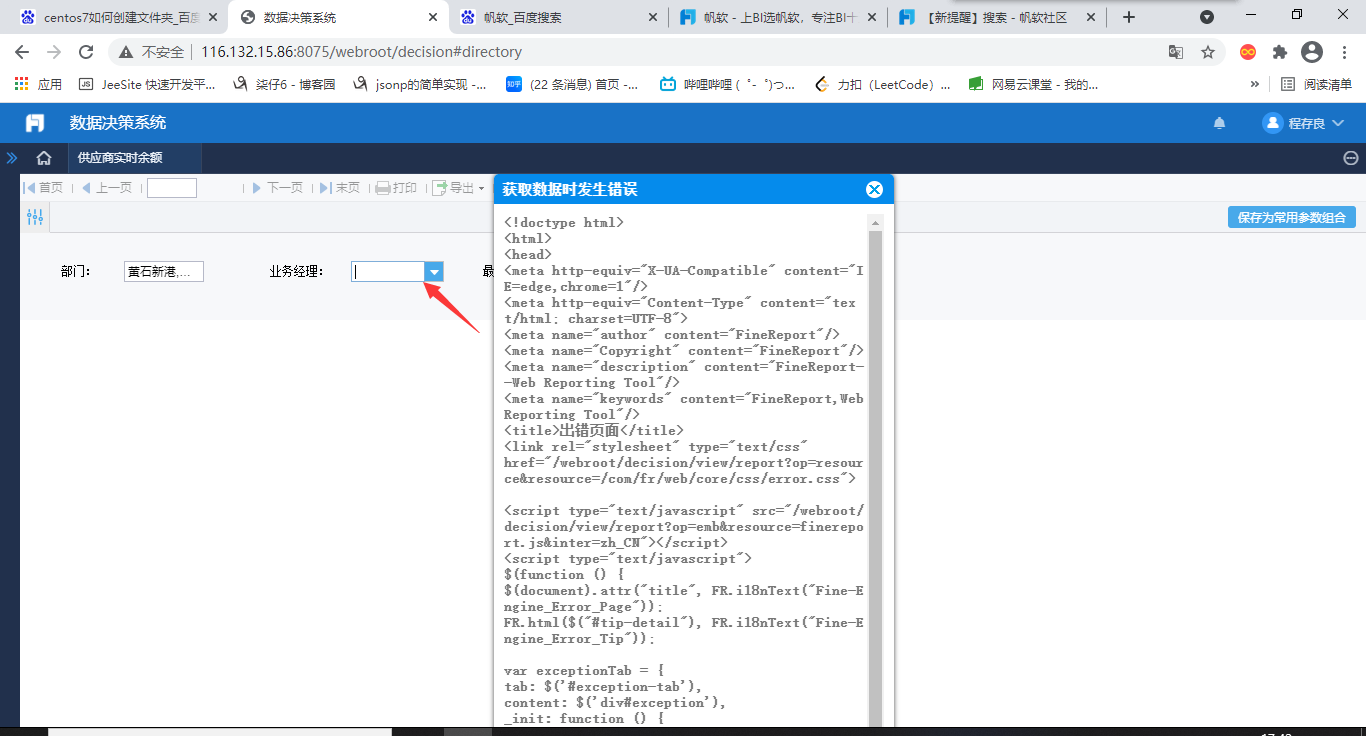Close the 【新提醒】搜索 - 帆软社区 tab
The height and width of the screenshot is (736, 1366).
pyautogui.click(x=1091, y=17)
